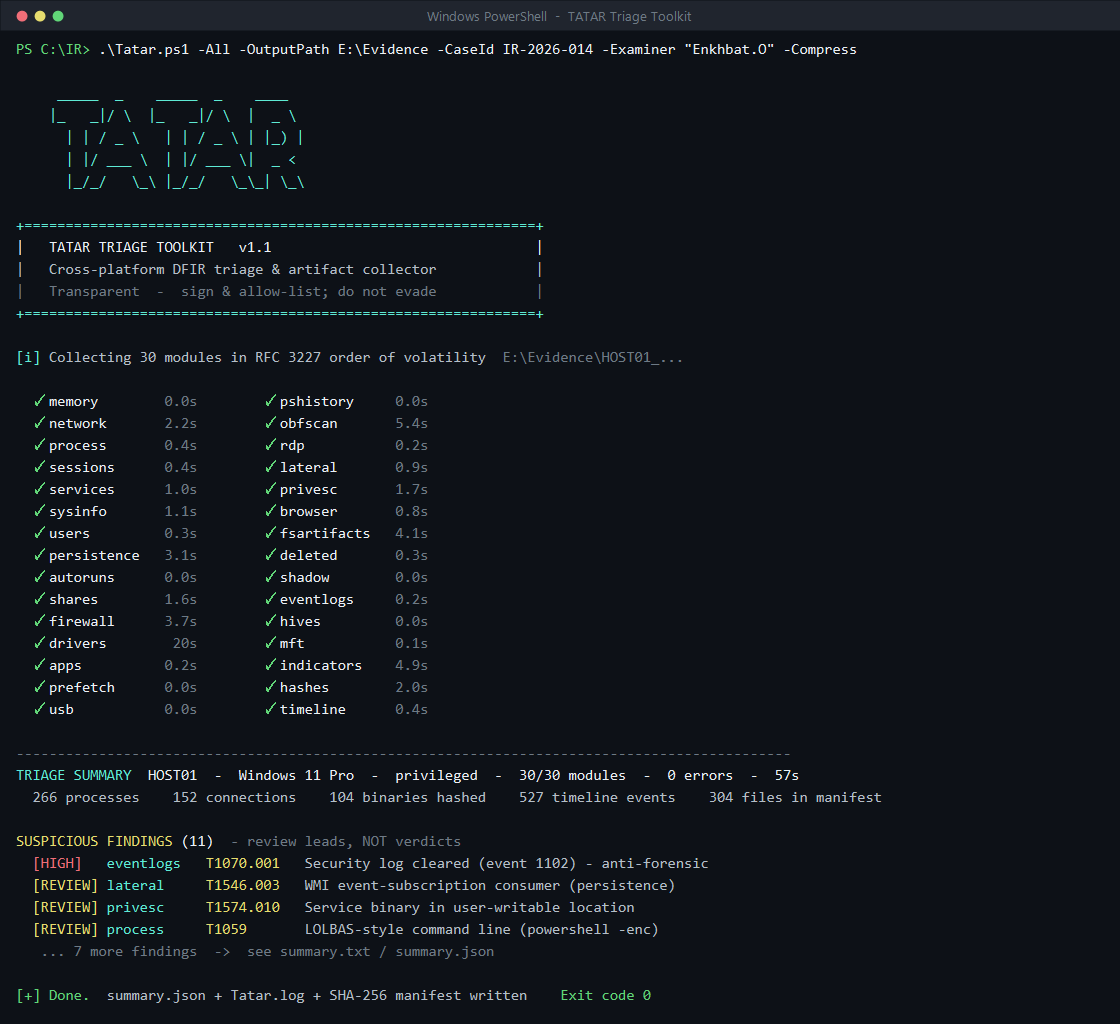
Task: Click the 'Exit code 0' text
Action: [x=606, y=995]
